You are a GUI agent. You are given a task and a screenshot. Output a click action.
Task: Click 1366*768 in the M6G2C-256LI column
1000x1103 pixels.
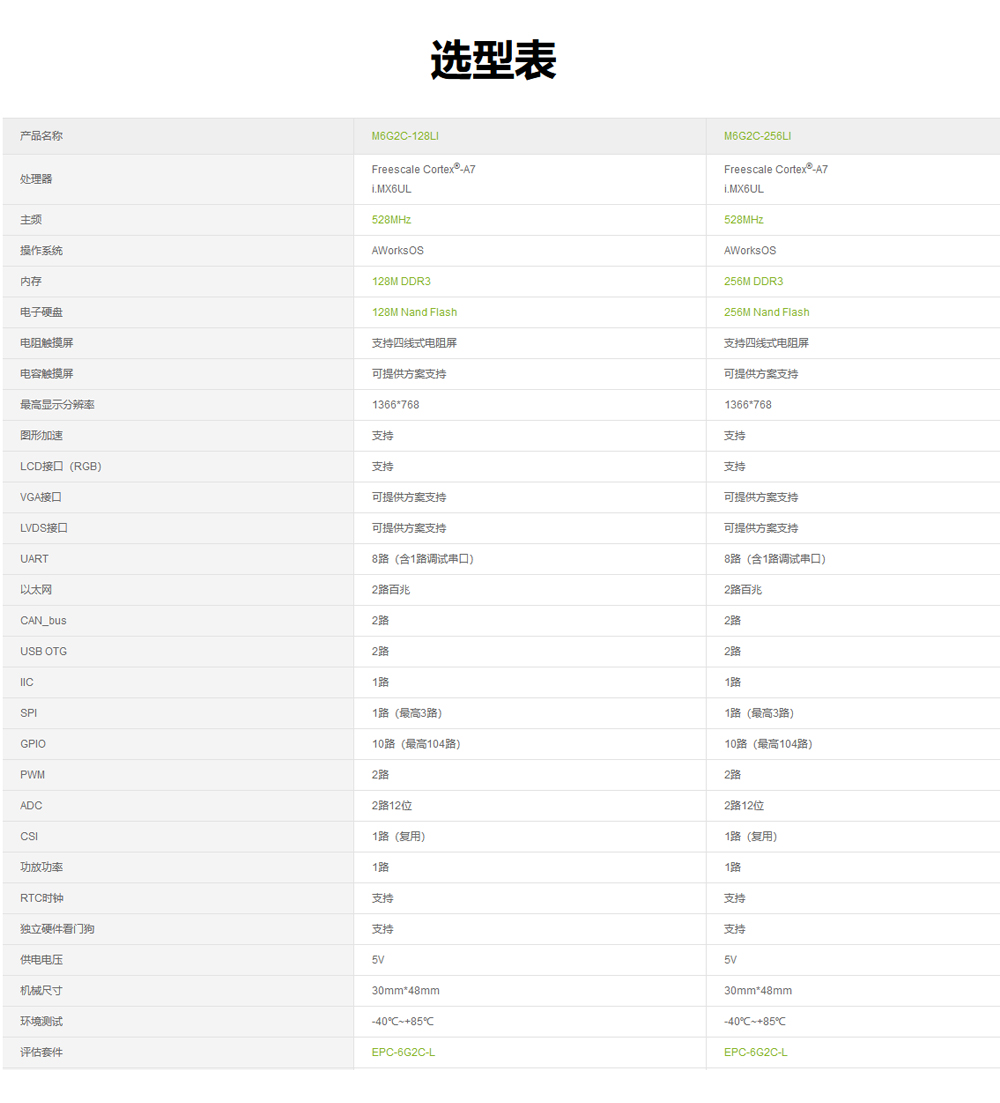coord(748,405)
